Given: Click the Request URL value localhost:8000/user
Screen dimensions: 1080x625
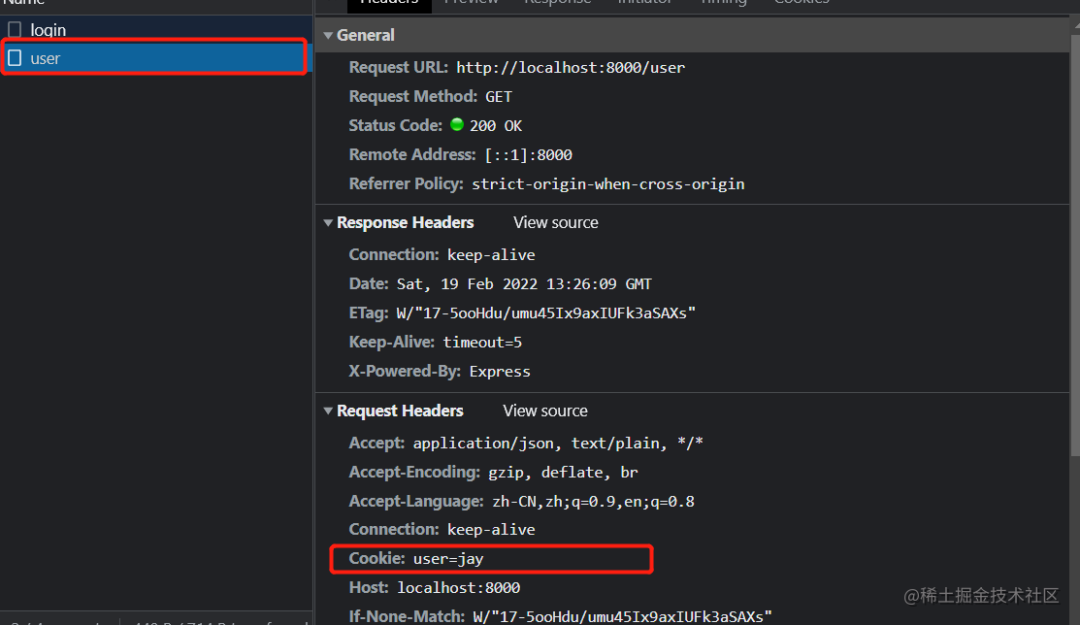Looking at the screenshot, I should (x=570, y=68).
